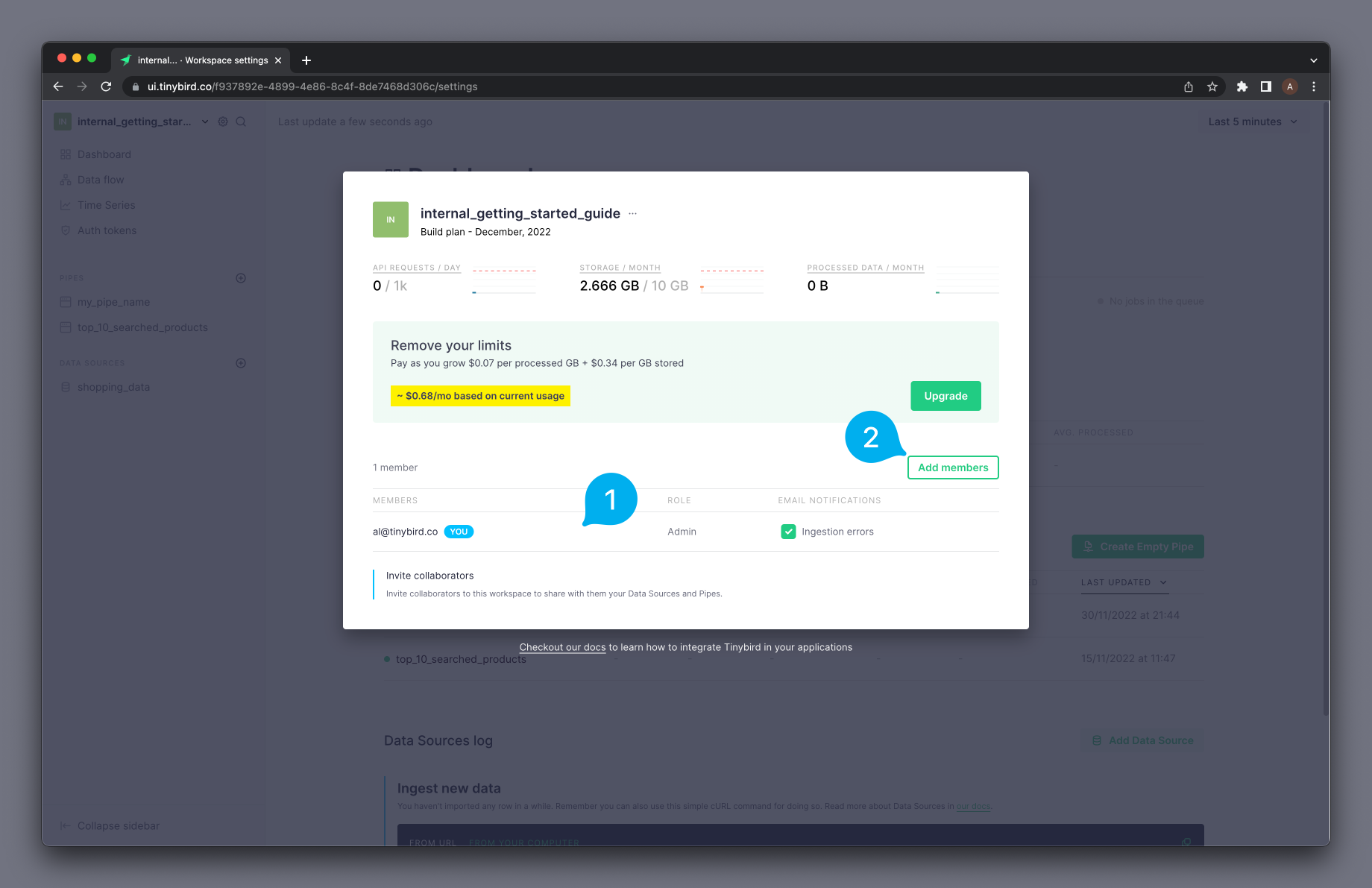
Task: Click the STORAGE / MONTH label
Action: (x=620, y=268)
